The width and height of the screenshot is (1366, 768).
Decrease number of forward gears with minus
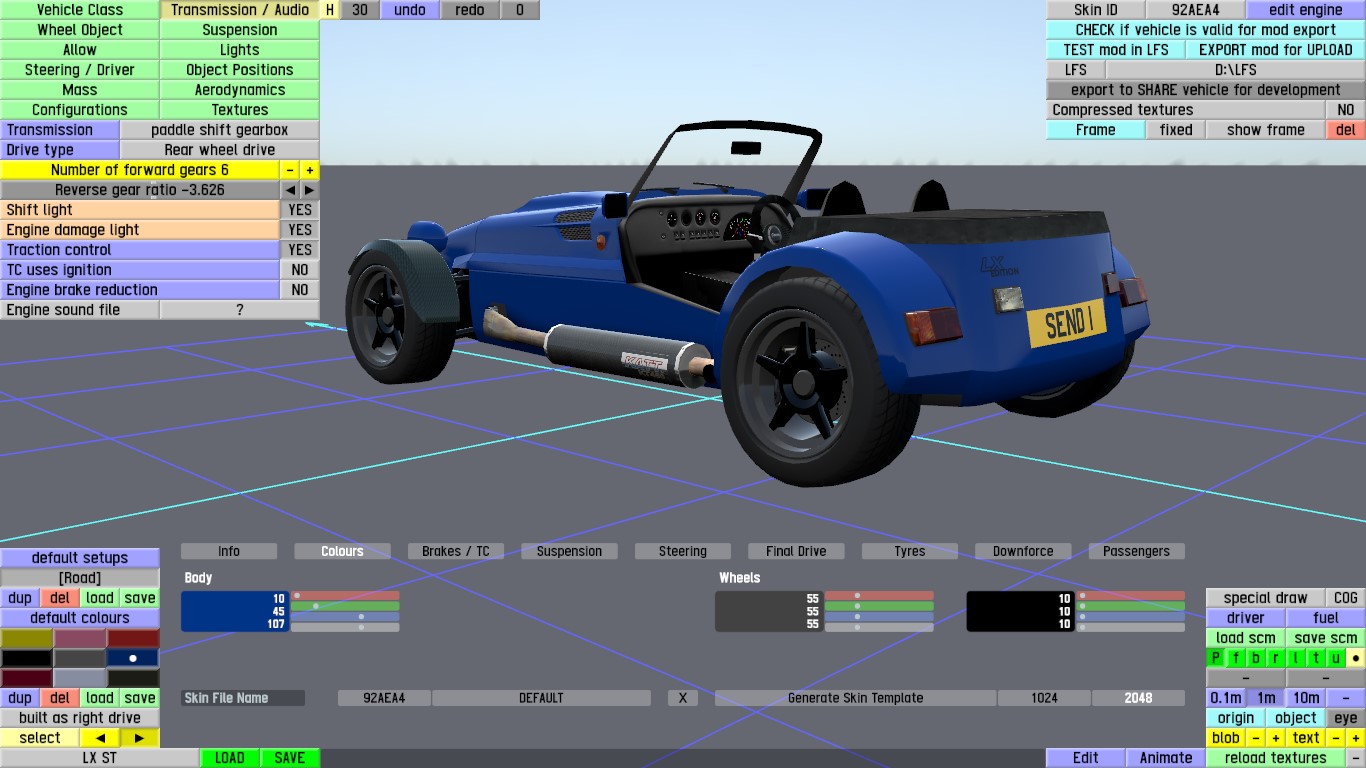click(x=290, y=170)
